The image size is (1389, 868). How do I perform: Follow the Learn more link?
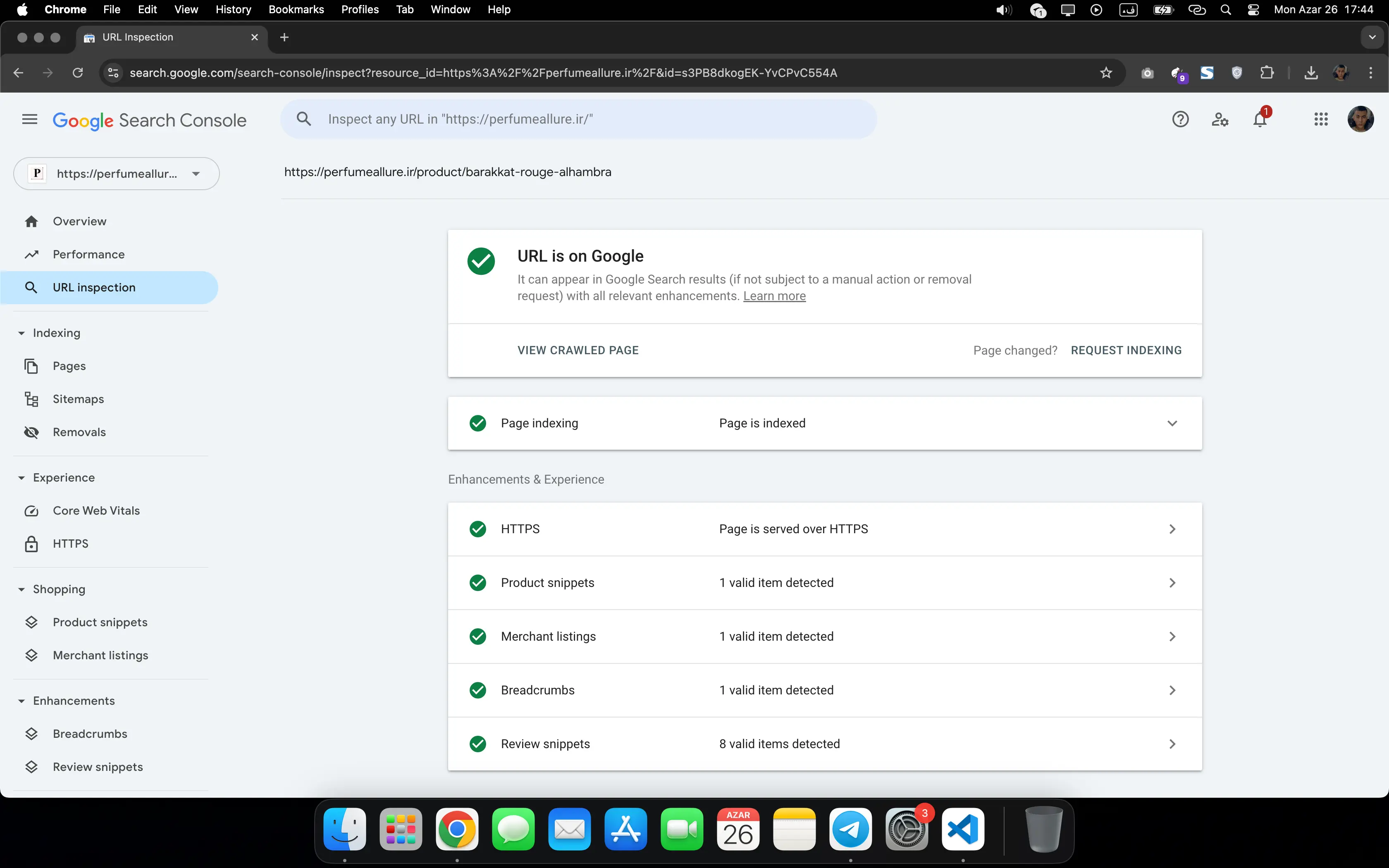click(x=774, y=296)
